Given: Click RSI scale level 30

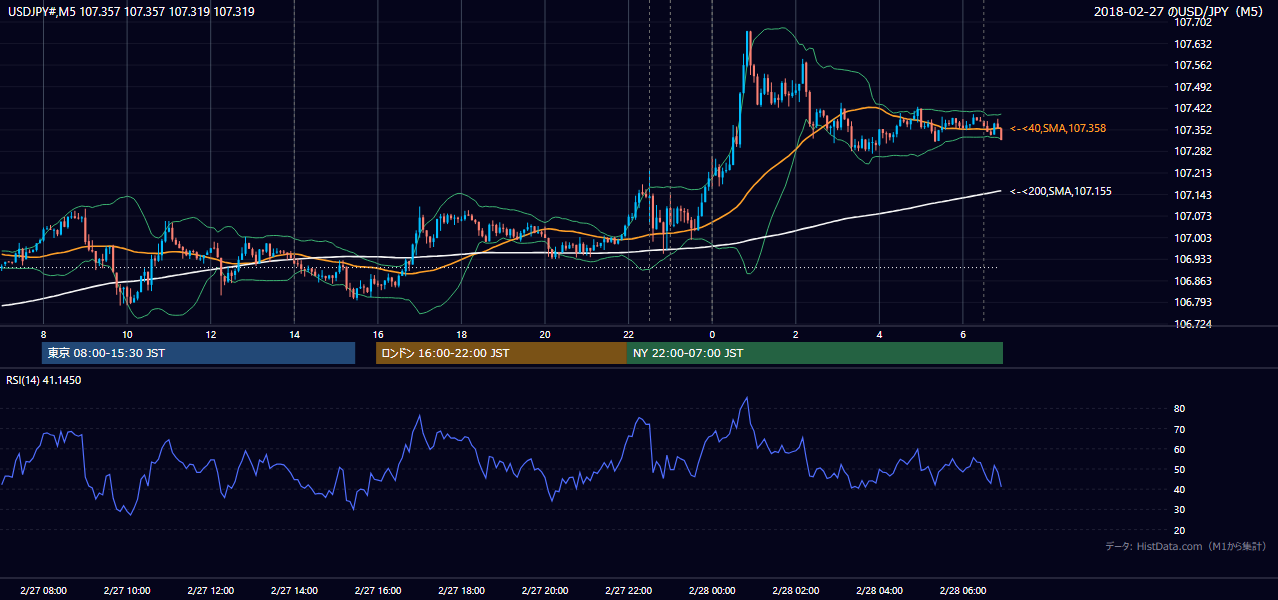Looking at the screenshot, I should (1180, 510).
